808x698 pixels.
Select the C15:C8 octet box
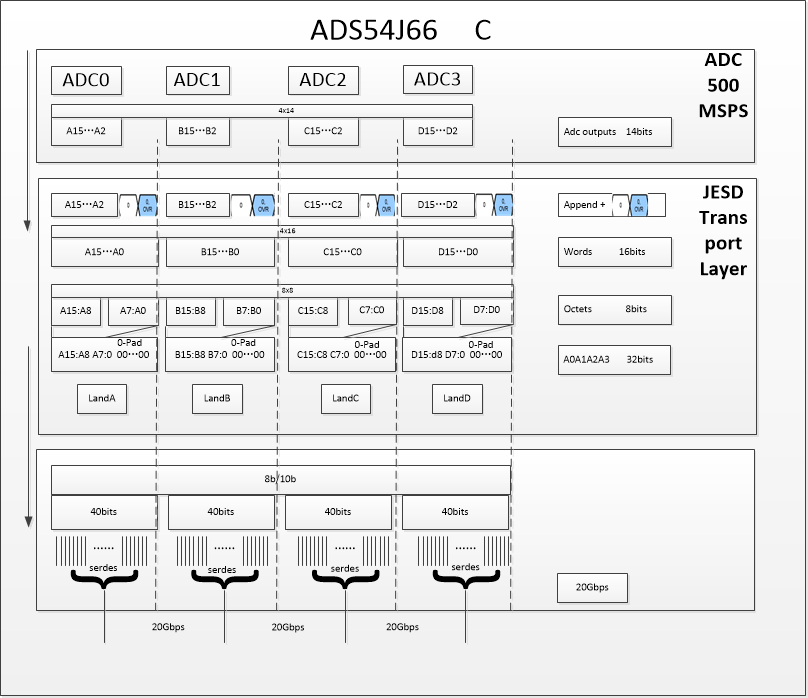(x=313, y=311)
